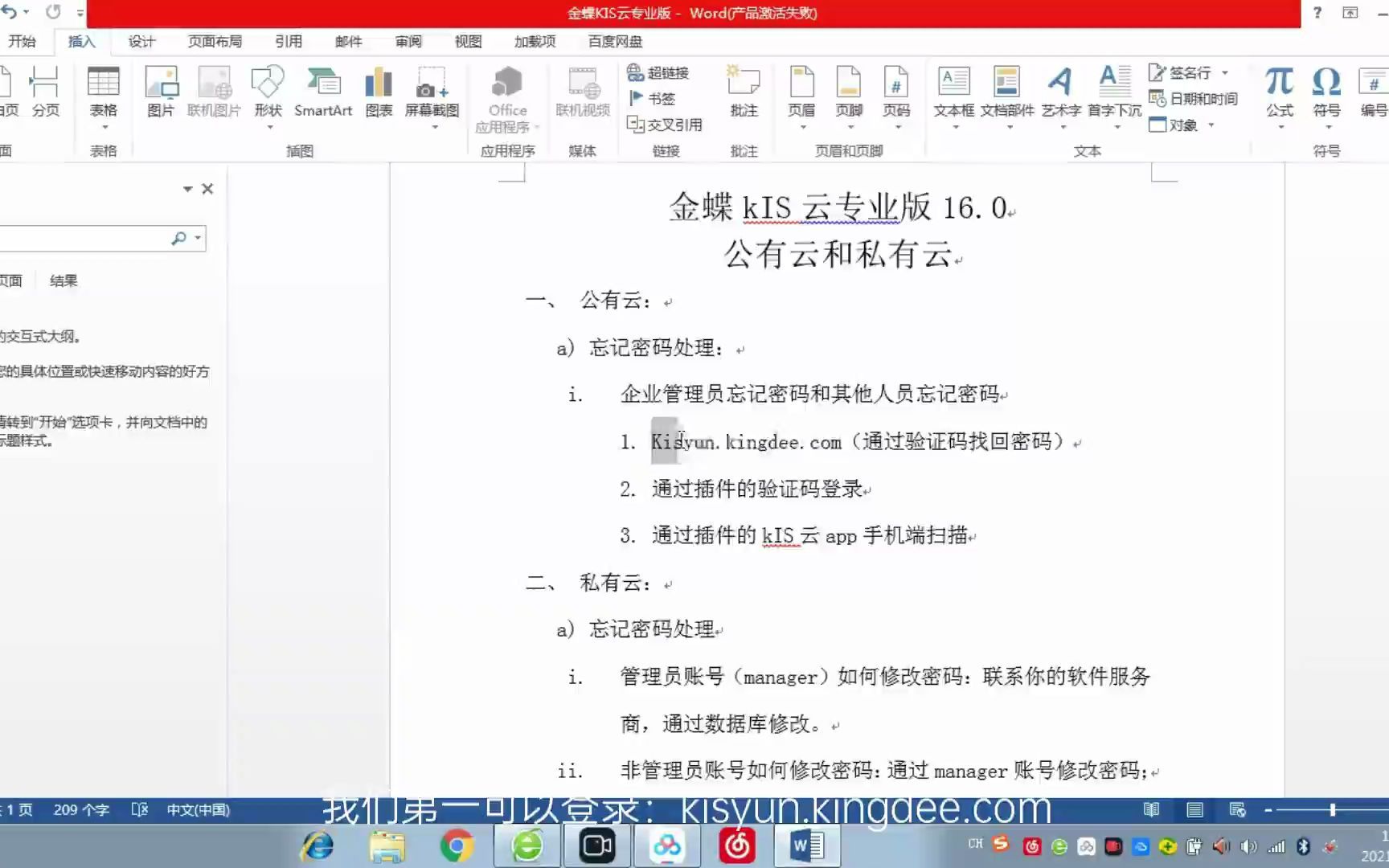Open the Shapes (形状) gallery
The width and height of the screenshot is (1389, 868).
pos(268,96)
